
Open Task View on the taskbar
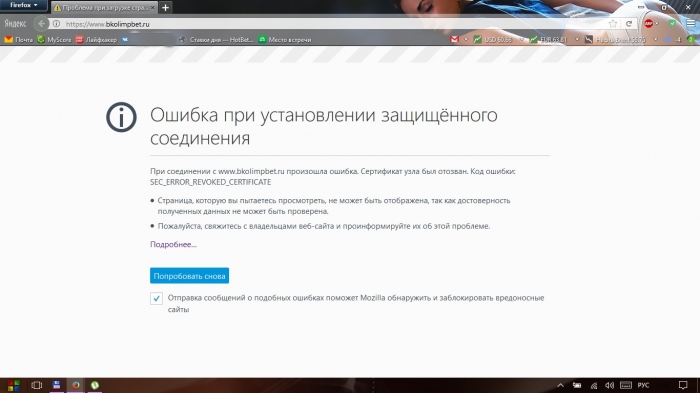click(37, 385)
